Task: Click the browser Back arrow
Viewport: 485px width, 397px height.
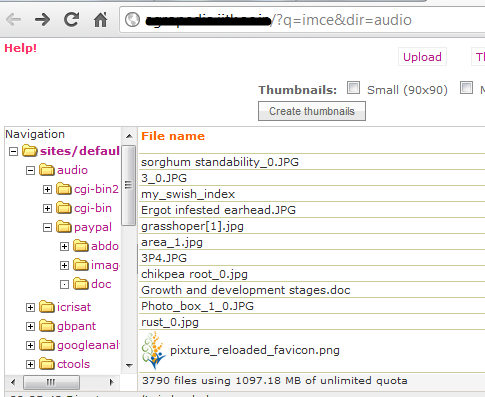Action: pos(14,20)
